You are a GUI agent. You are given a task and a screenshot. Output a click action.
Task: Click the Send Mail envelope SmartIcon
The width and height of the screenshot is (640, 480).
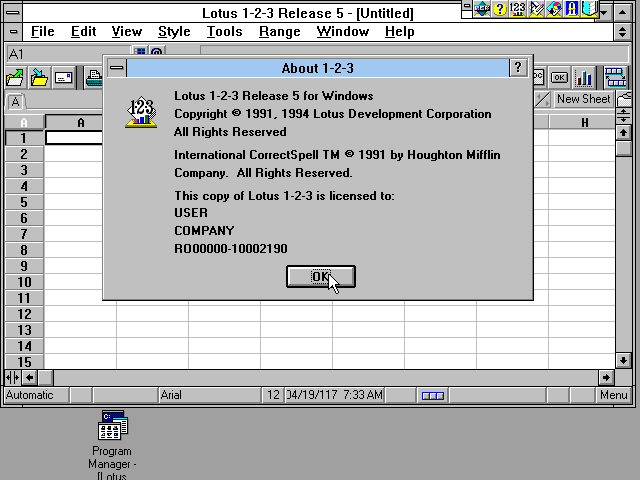pyautogui.click(x=64, y=78)
